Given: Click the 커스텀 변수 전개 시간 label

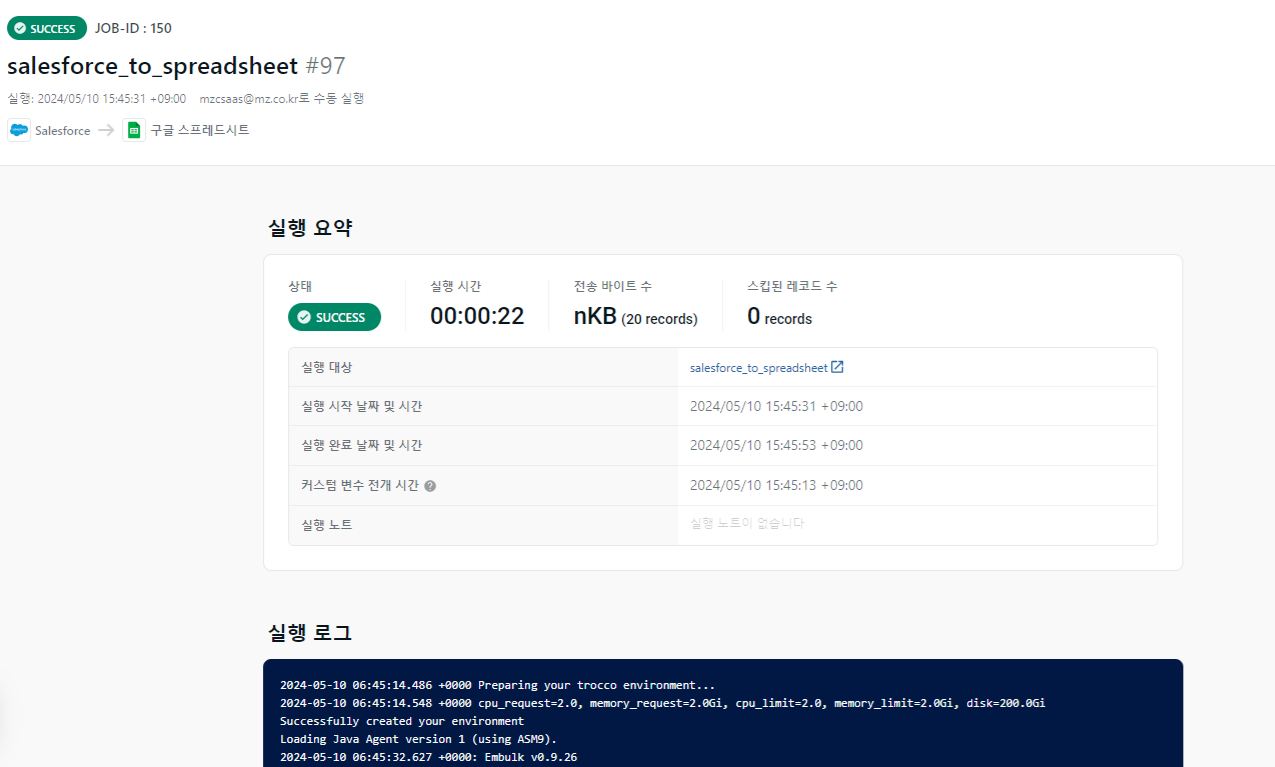Looking at the screenshot, I should pos(360,486).
